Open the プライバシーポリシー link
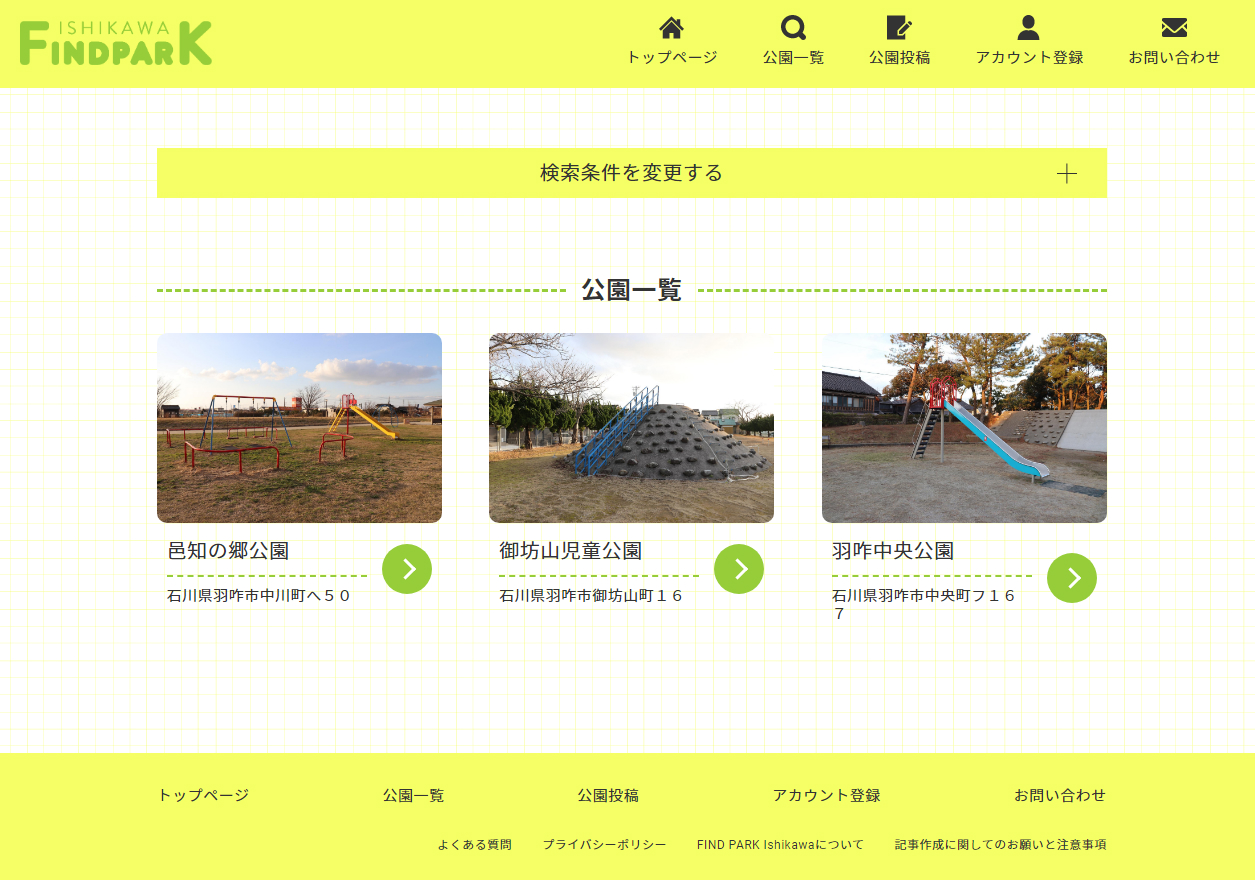Screen dimensions: 1255x880 (x=604, y=845)
